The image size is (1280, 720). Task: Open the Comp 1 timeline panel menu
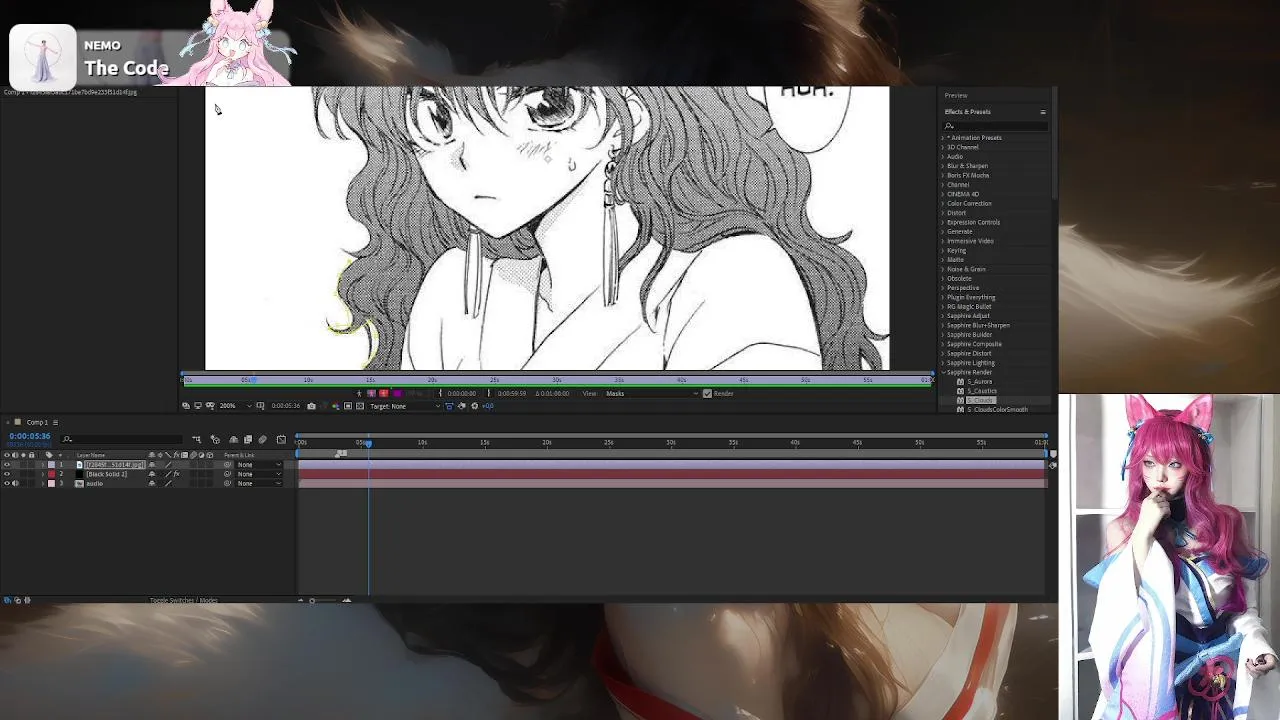pyautogui.click(x=55, y=422)
